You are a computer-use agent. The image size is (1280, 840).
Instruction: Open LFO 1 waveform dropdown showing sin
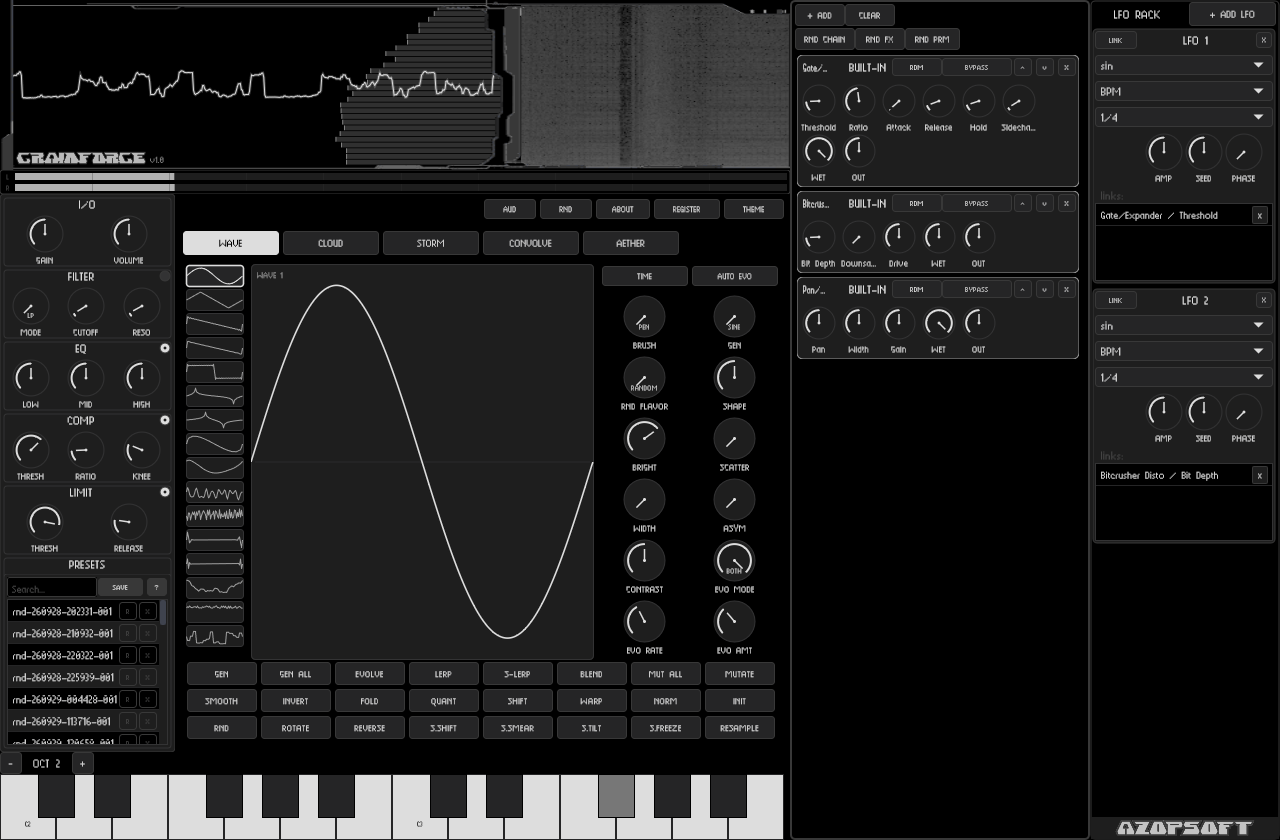click(1183, 66)
